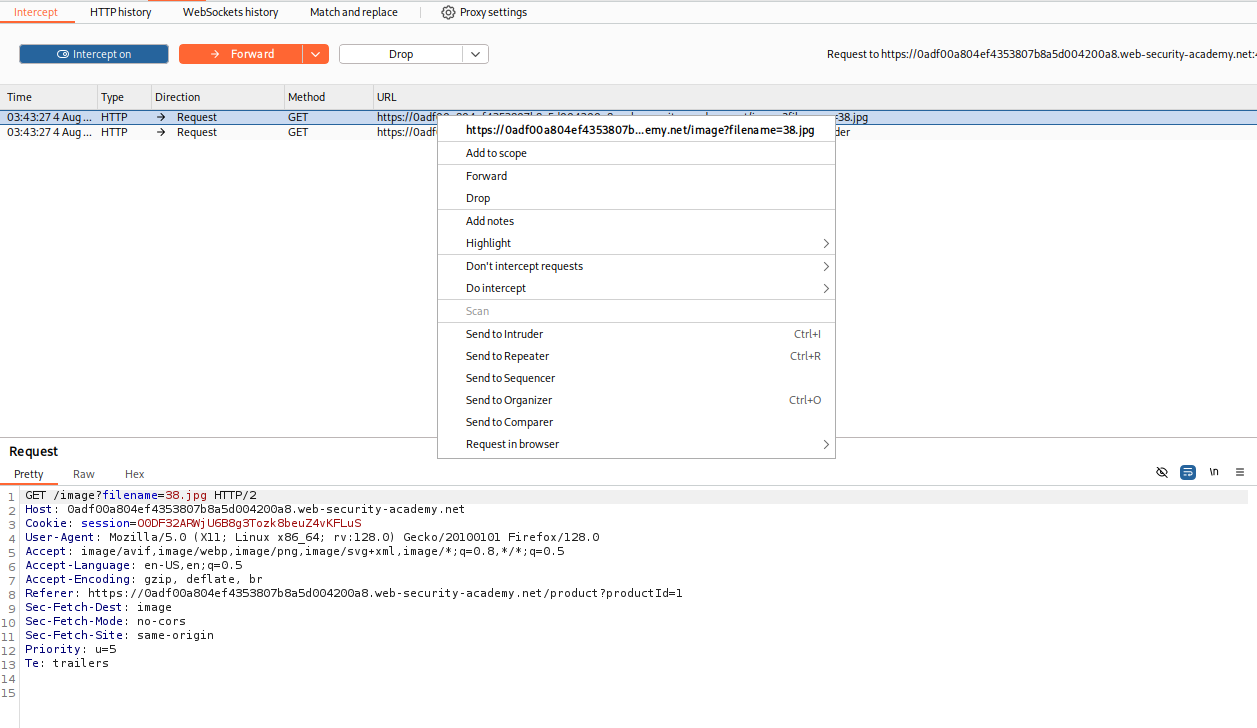This screenshot has height=728, width=1257.
Task: Sort by the Time column header
Action: click(x=49, y=97)
